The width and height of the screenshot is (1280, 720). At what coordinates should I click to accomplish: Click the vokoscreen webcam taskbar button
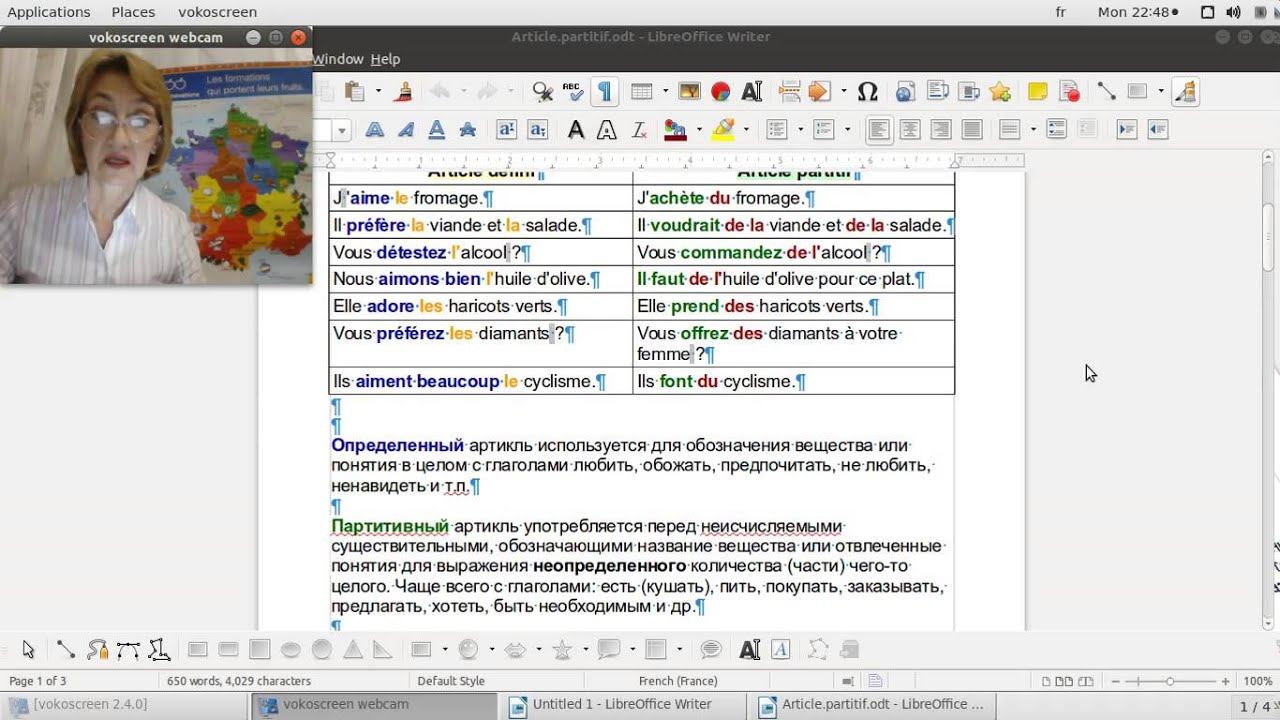[377, 705]
